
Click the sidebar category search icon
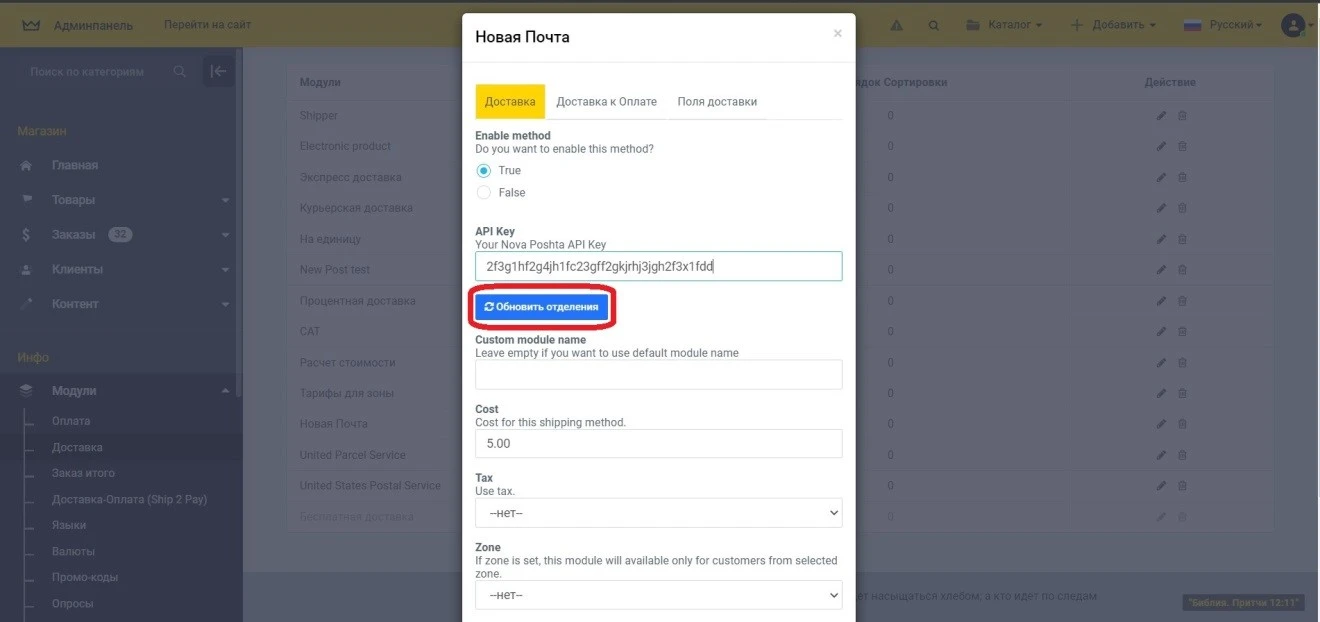[179, 72]
